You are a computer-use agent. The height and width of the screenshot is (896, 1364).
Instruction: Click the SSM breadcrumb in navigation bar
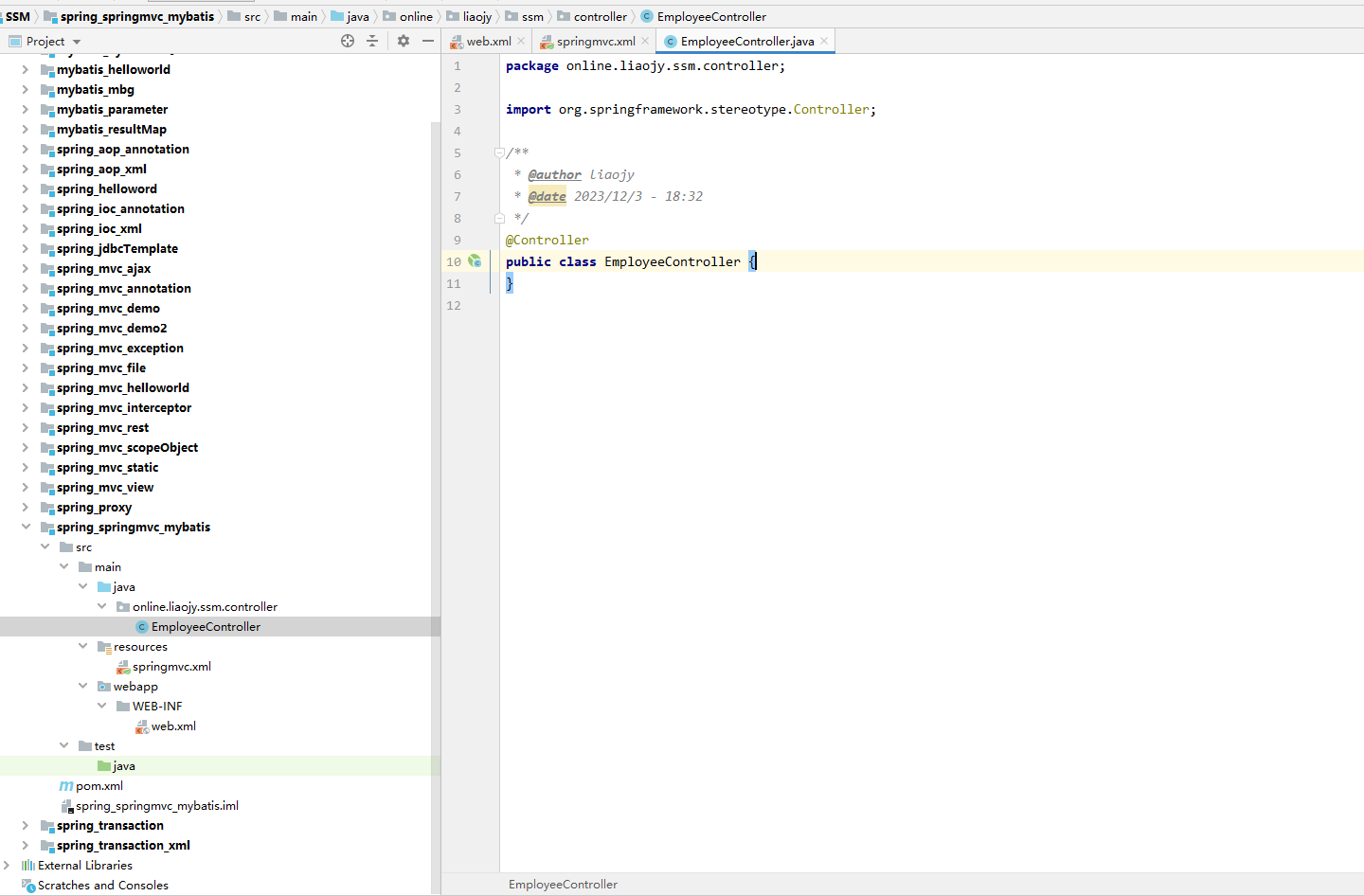(x=18, y=16)
